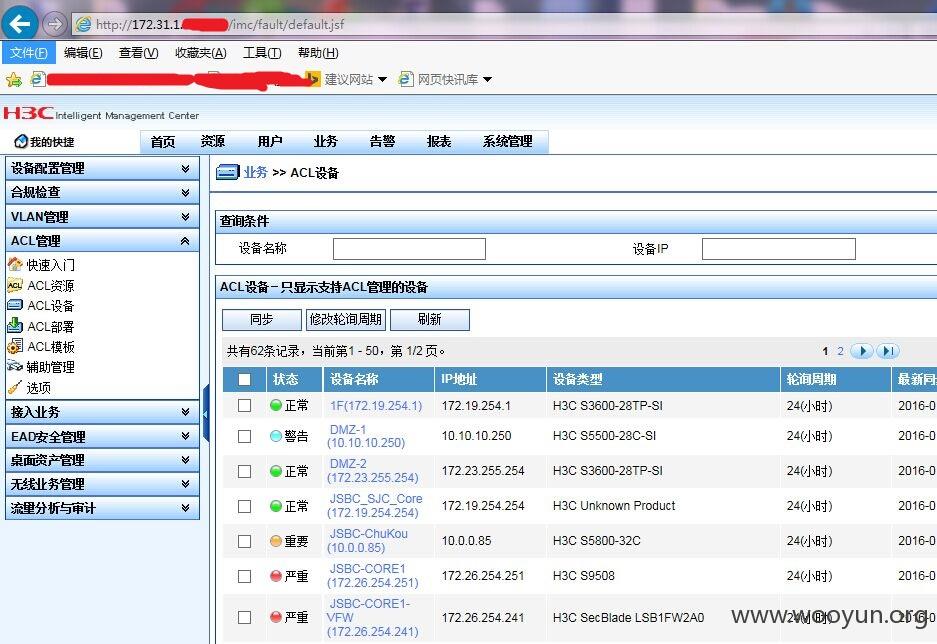Open the 工具(T) menu
This screenshot has width=937, height=644.
pyautogui.click(x=262, y=53)
